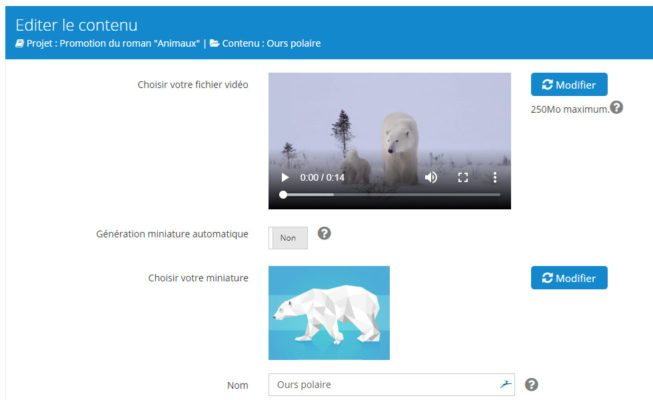
Task: Click 'Choisir votre fichier vidéo' label
Action: (193, 85)
